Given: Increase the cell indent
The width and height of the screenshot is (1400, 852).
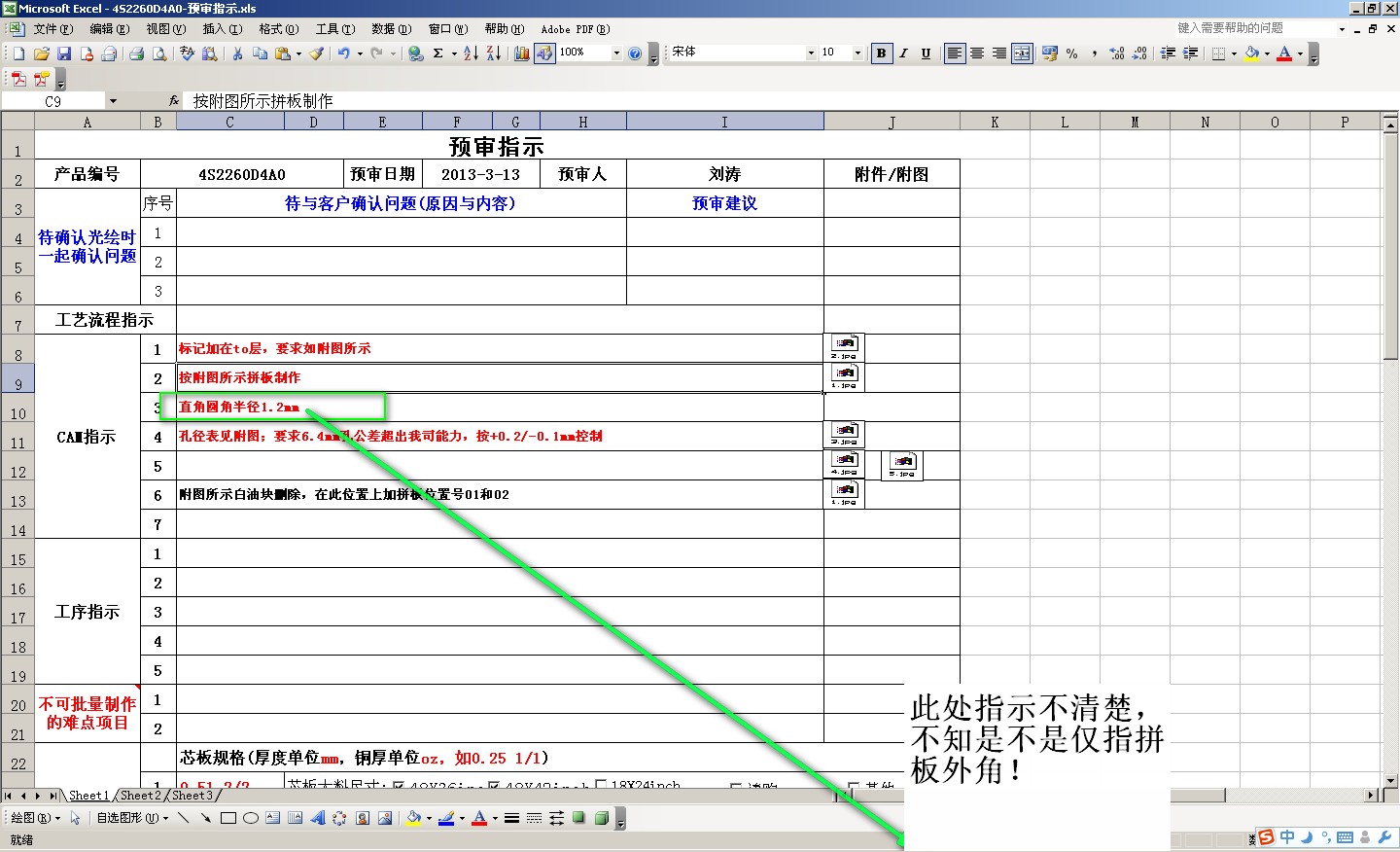Looking at the screenshot, I should pyautogui.click(x=1191, y=53).
